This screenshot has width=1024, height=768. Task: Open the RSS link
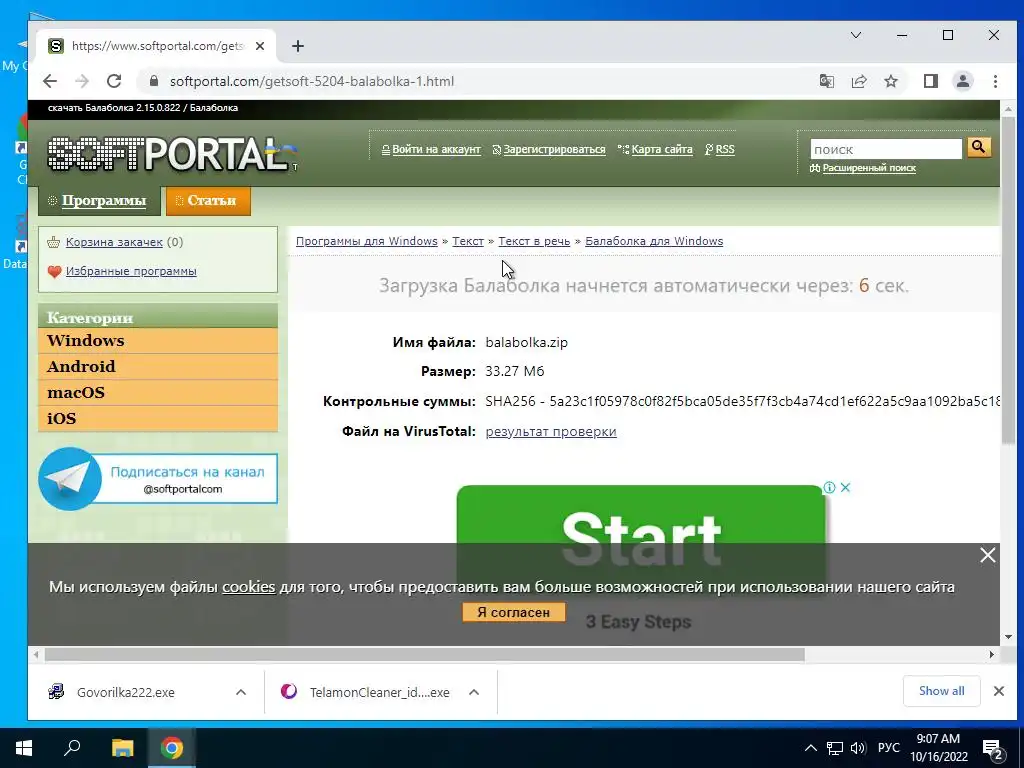[x=725, y=150]
